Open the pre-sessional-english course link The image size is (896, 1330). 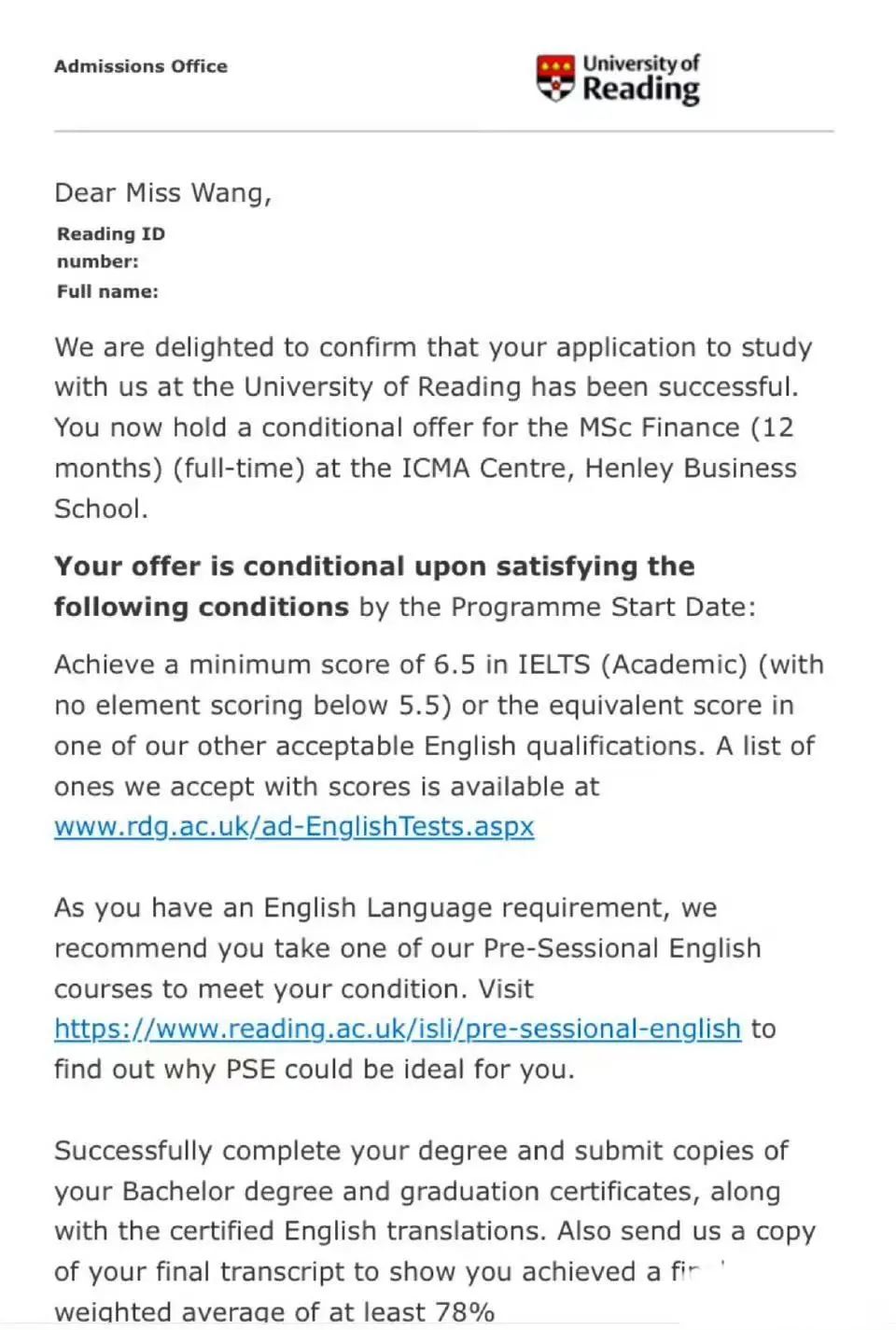click(x=398, y=1029)
